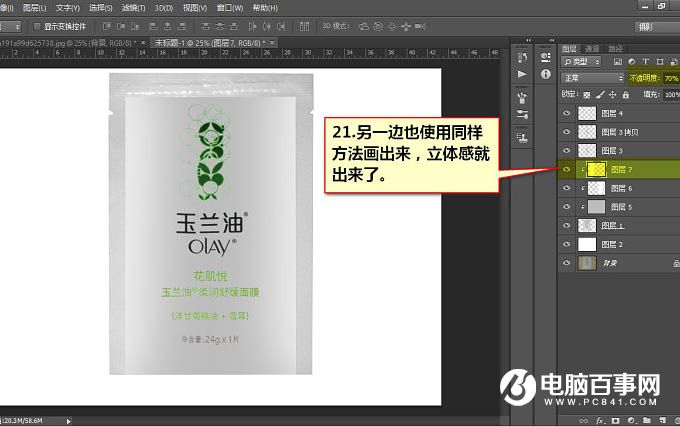The width and height of the screenshot is (680, 426).
Task: Select the yellow thumbnail of 图层 7
Action: pyautogui.click(x=596, y=169)
